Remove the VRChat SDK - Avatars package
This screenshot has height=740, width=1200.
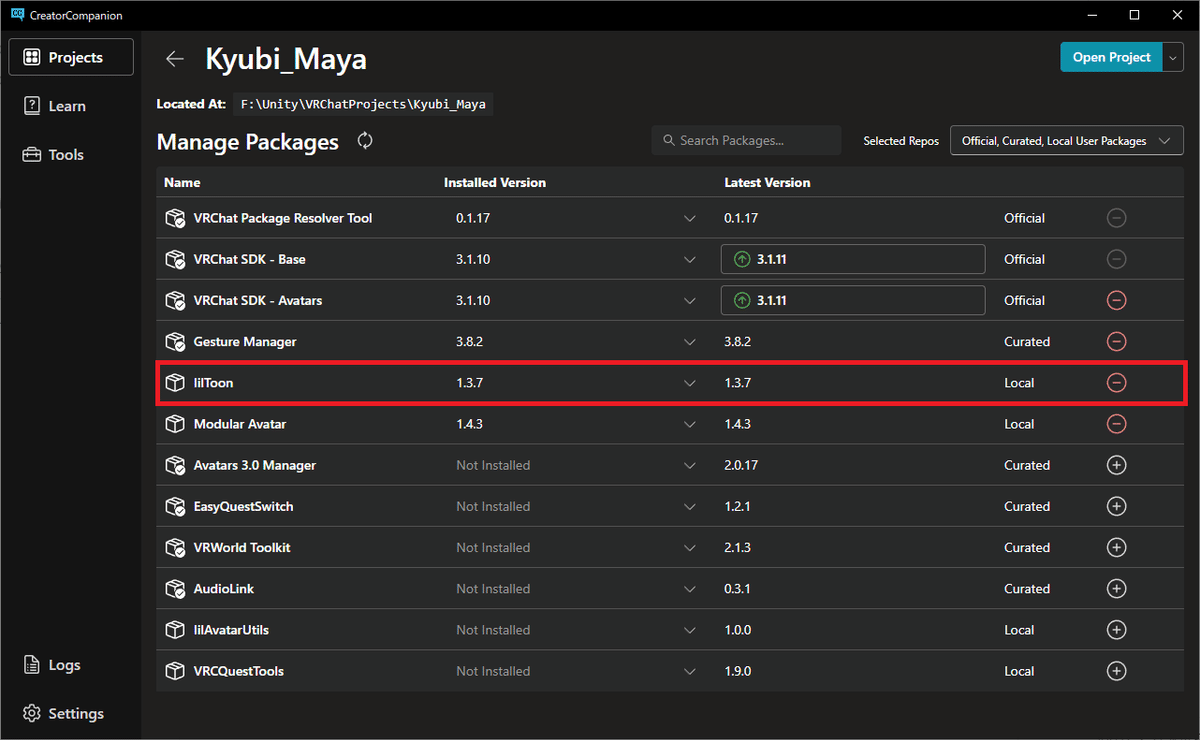tap(1117, 300)
